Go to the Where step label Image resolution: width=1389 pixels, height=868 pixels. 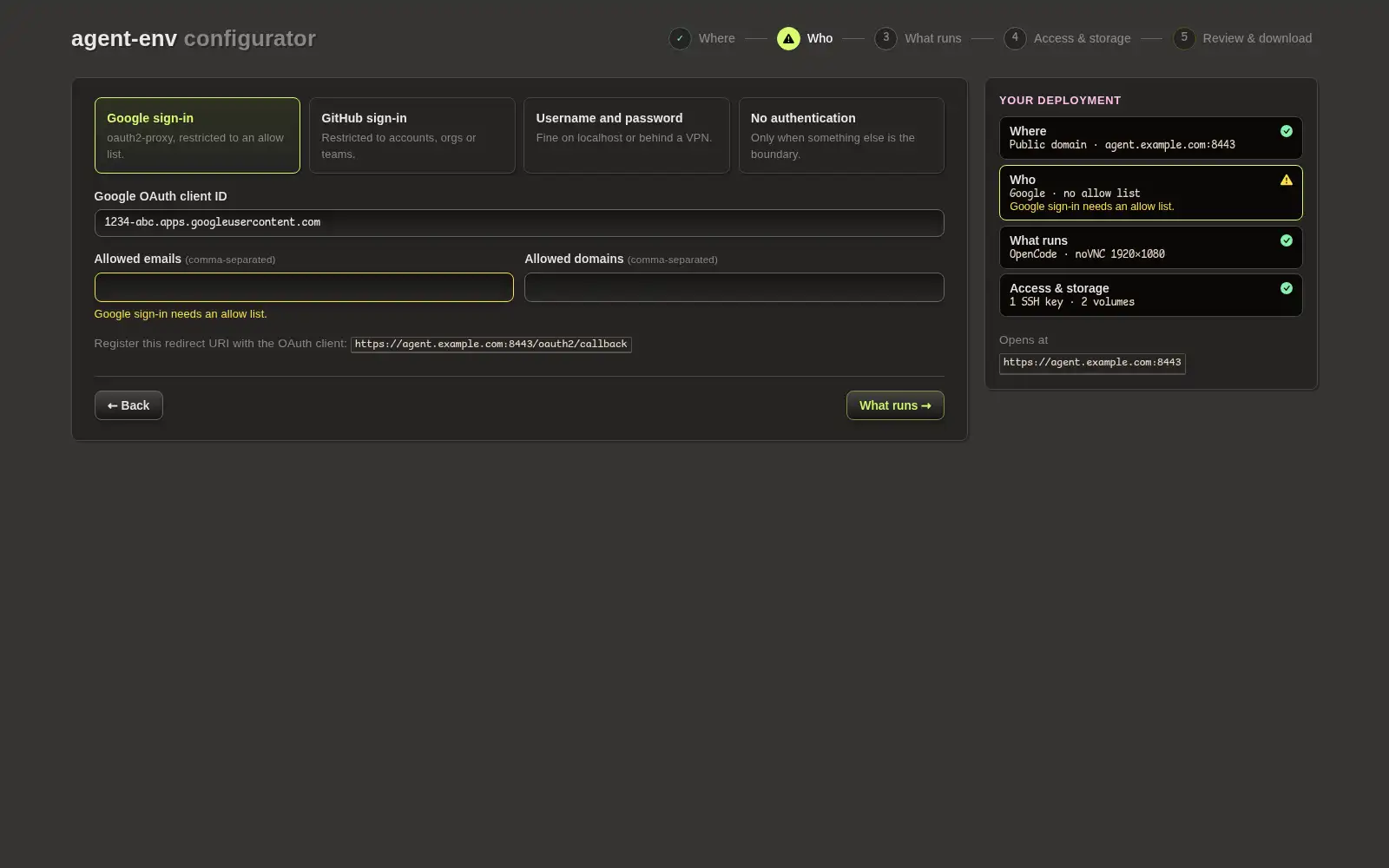click(717, 38)
